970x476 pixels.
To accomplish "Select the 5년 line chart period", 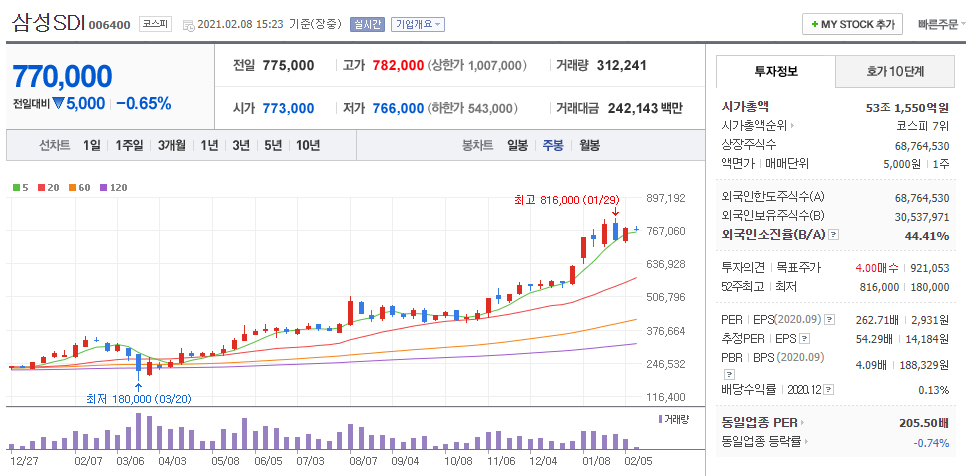I will 273,145.
